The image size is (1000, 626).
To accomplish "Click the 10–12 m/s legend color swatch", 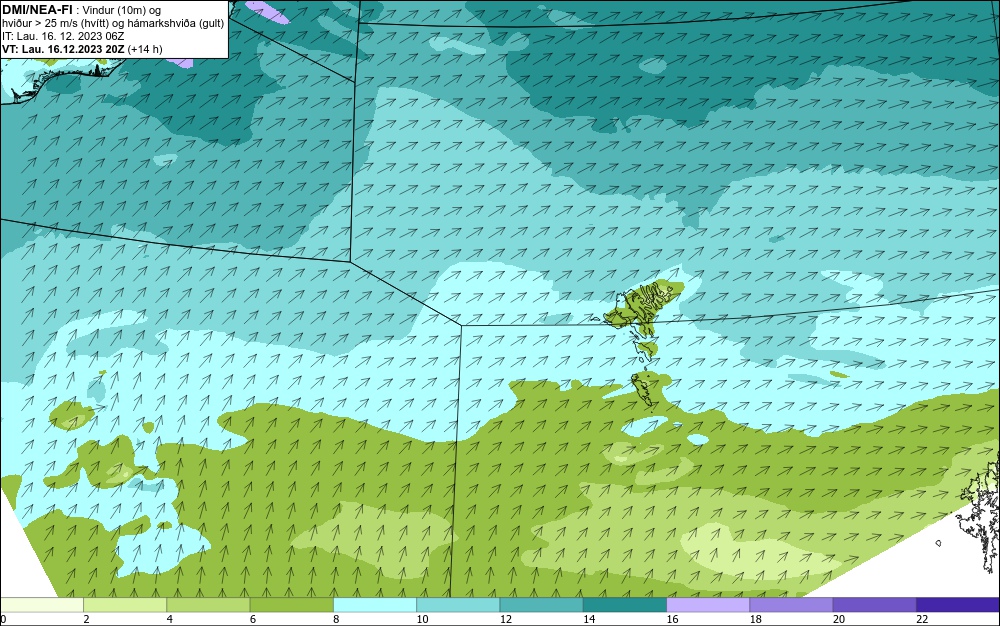I will click(x=458, y=604).
